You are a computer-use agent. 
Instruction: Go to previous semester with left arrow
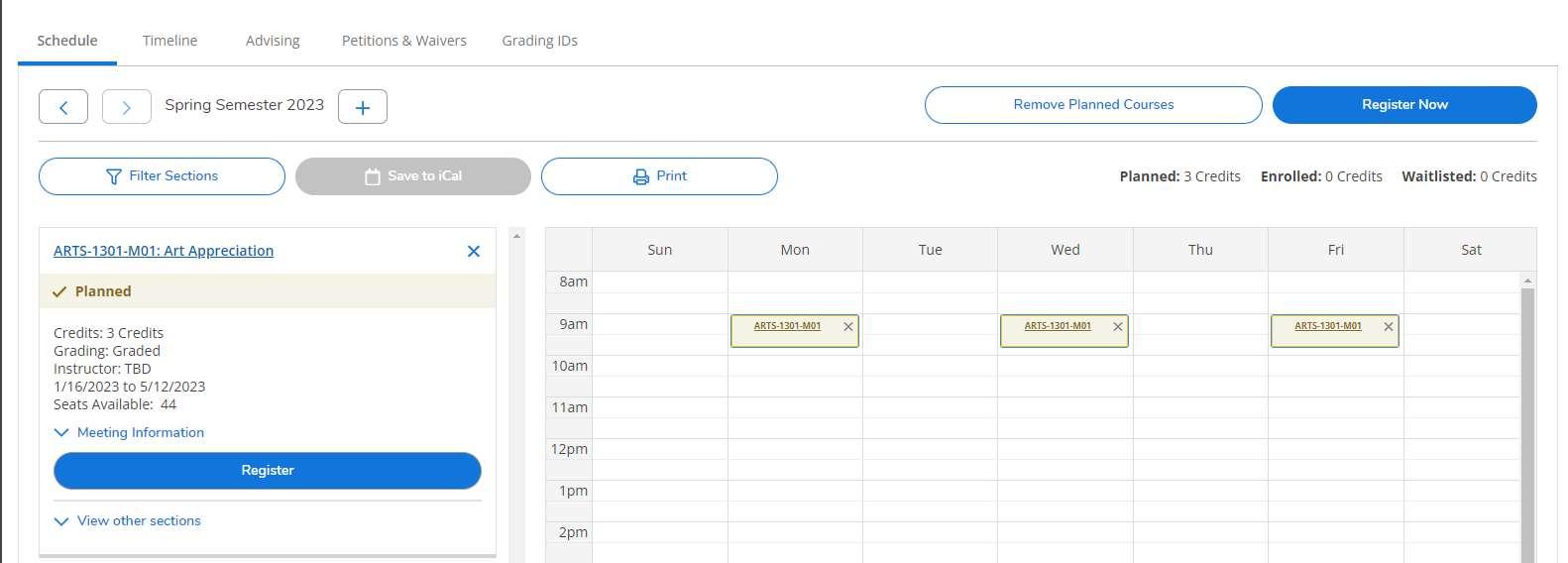click(x=63, y=107)
